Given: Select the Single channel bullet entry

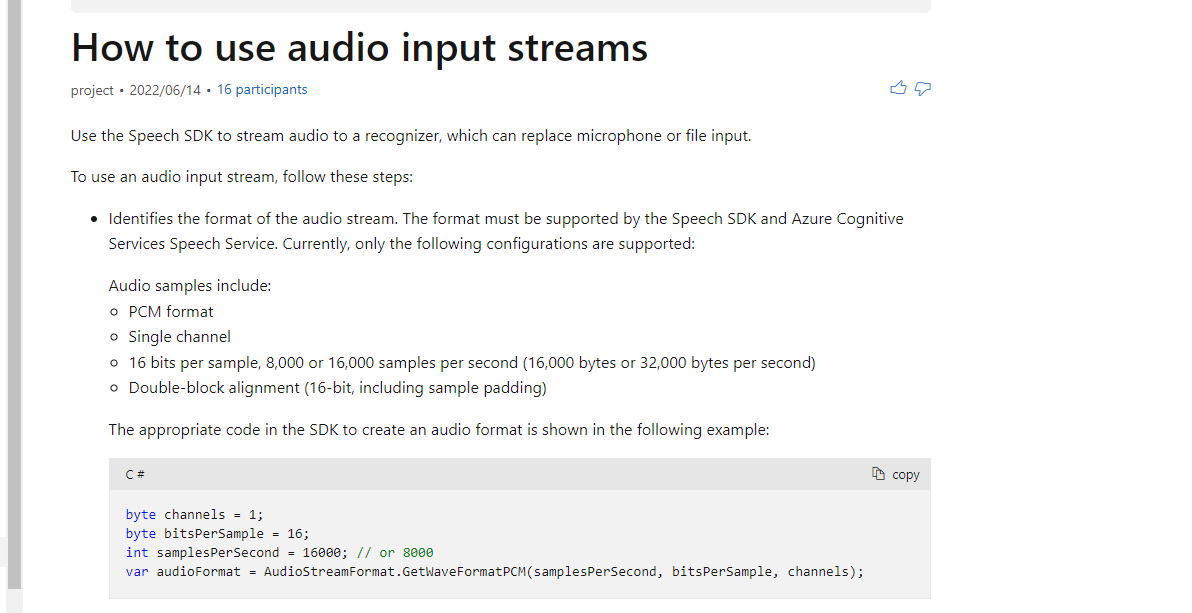Looking at the screenshot, I should tap(179, 336).
